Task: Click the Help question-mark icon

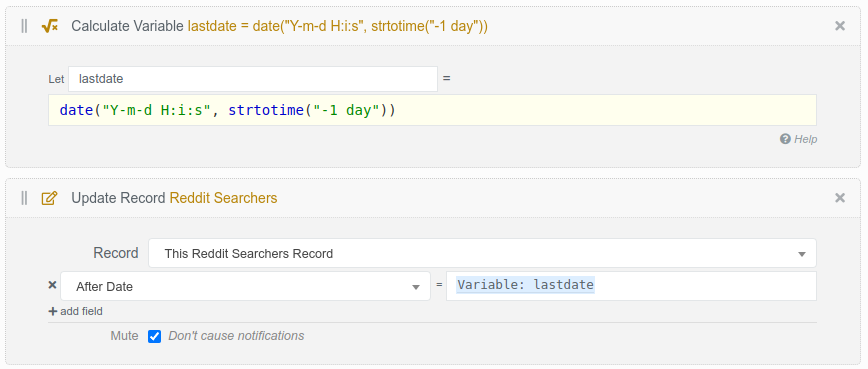Action: (785, 139)
